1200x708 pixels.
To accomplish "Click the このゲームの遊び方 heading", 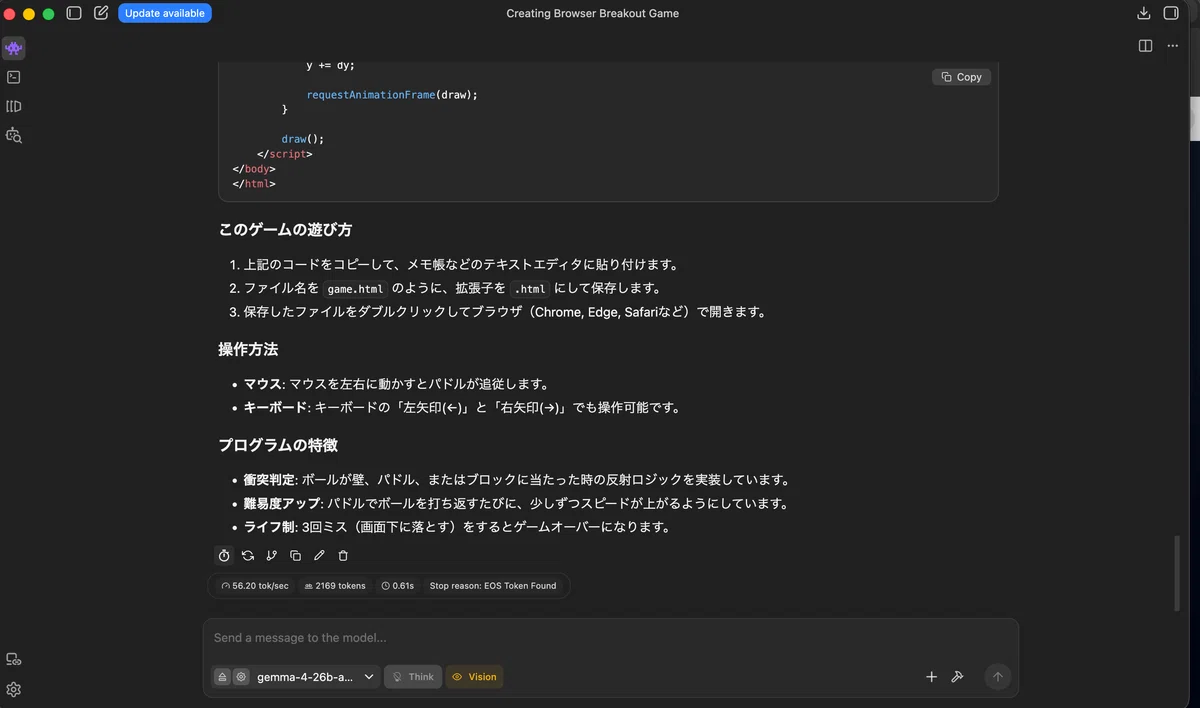I will pos(285,230).
